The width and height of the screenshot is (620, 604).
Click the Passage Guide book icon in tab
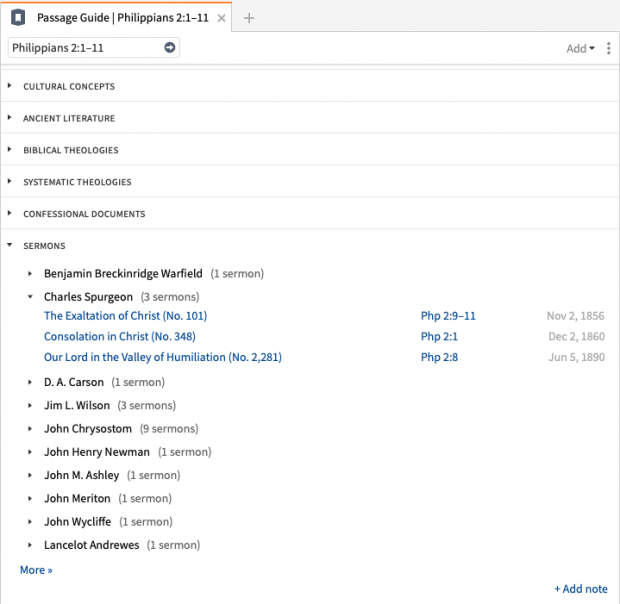18,18
